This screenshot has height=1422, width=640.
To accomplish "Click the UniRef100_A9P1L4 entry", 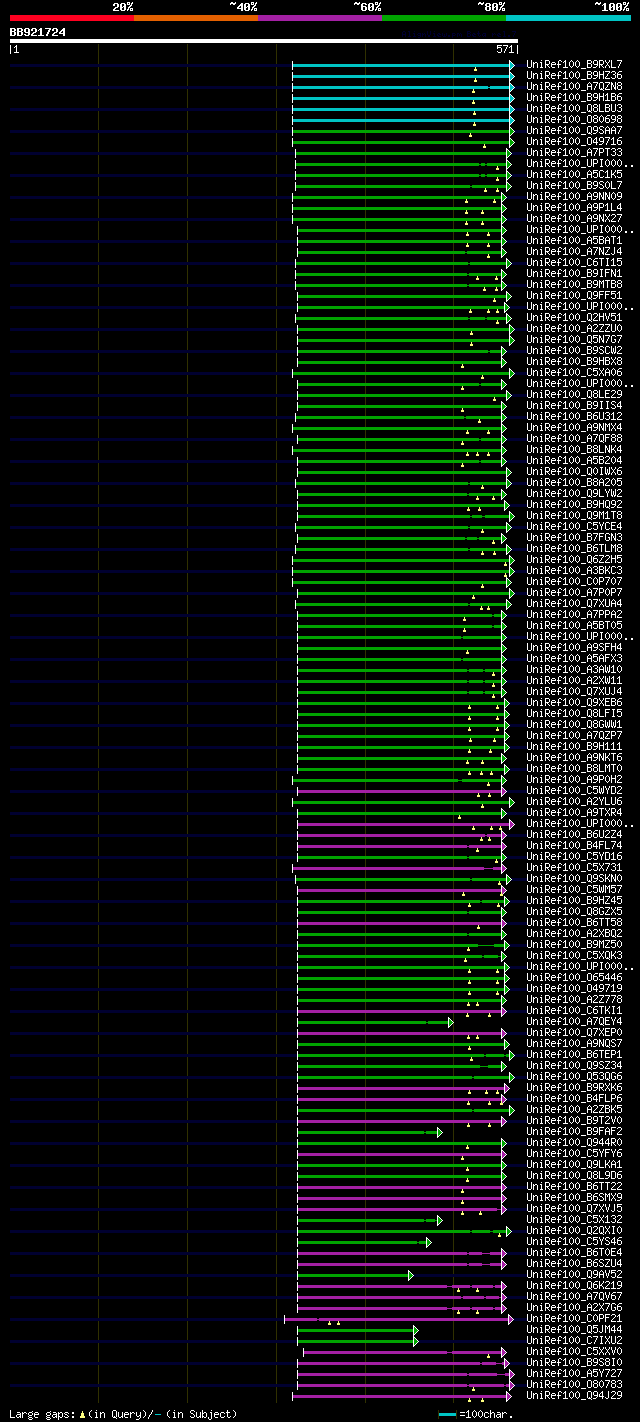I will 574,207.
